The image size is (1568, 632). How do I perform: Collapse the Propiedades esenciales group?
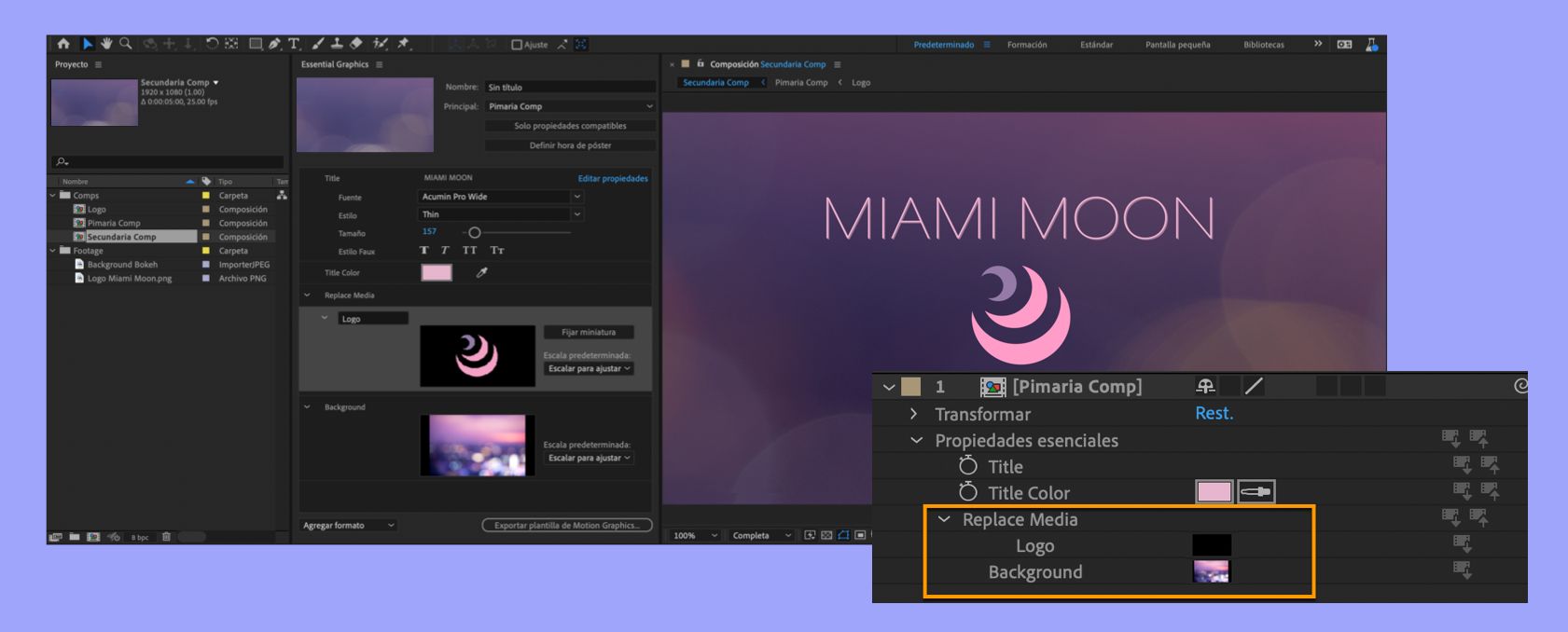(x=917, y=440)
